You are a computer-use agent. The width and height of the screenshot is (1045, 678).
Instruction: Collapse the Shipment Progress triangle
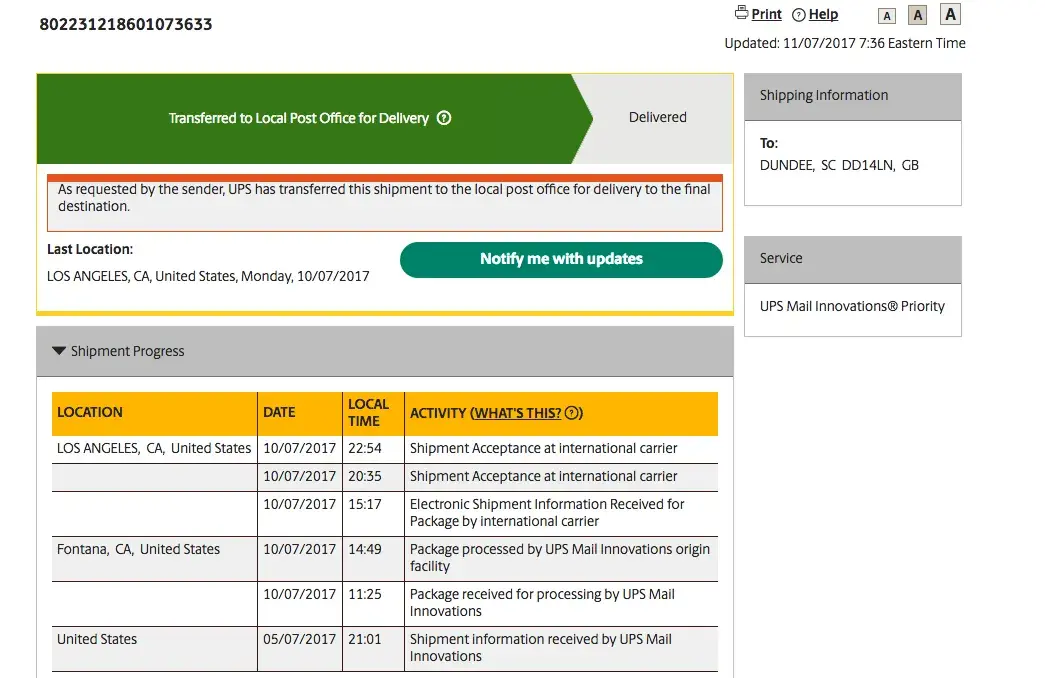(59, 351)
